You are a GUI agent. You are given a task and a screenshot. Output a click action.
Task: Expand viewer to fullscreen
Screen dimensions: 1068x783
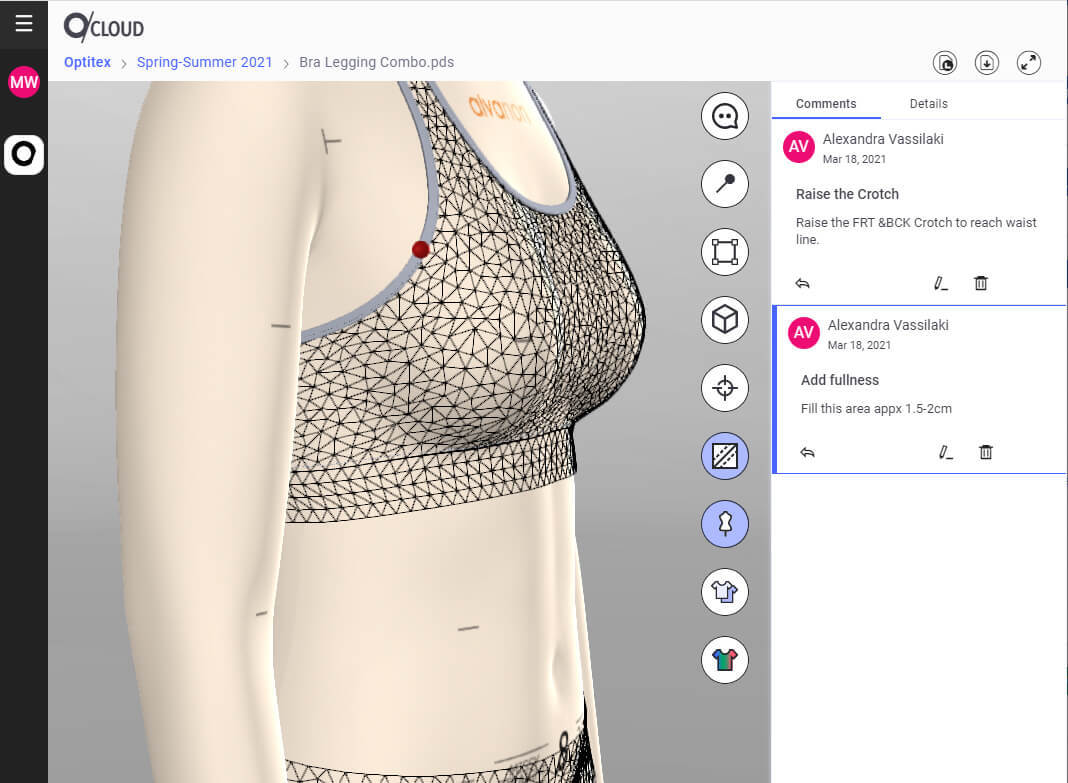[x=1028, y=63]
